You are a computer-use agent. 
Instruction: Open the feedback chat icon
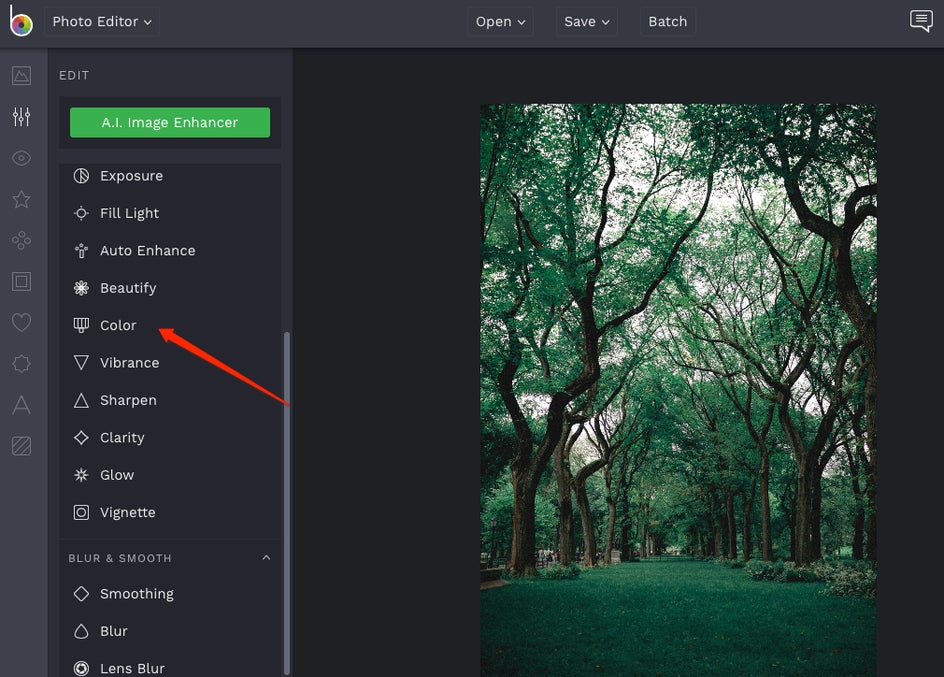point(921,21)
